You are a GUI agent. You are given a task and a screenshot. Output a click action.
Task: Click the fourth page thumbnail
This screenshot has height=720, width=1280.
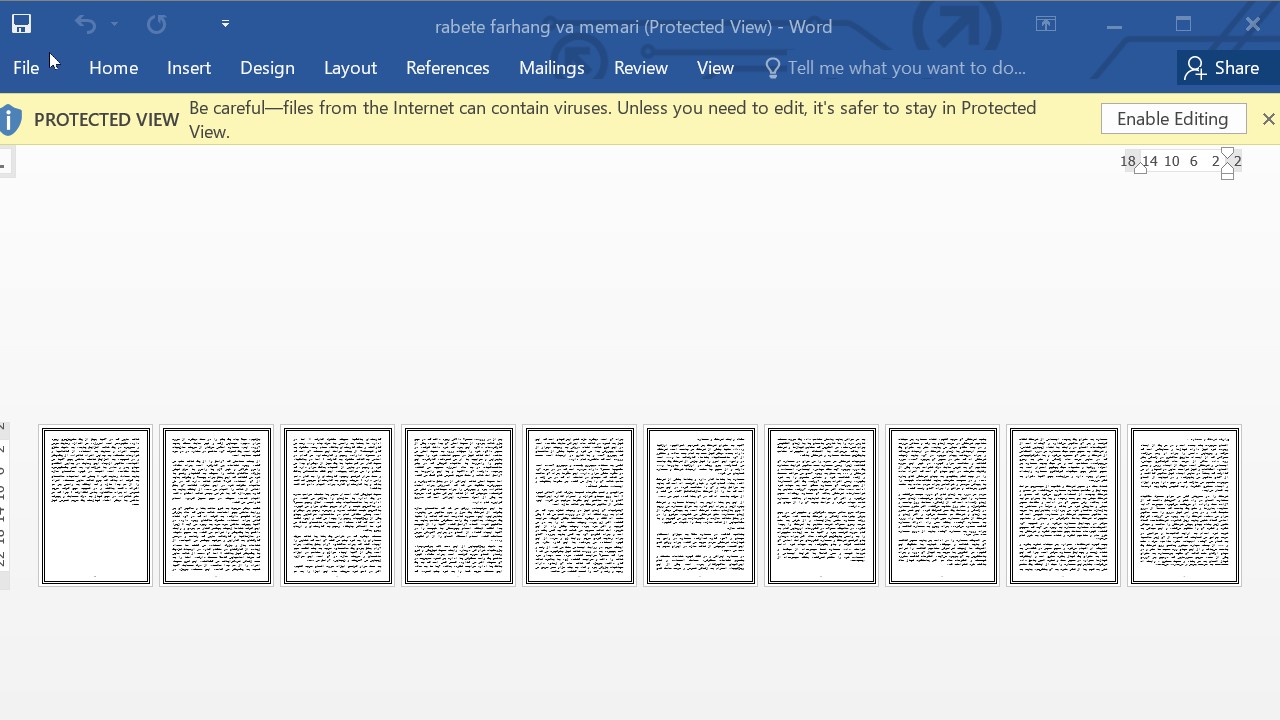pos(459,506)
